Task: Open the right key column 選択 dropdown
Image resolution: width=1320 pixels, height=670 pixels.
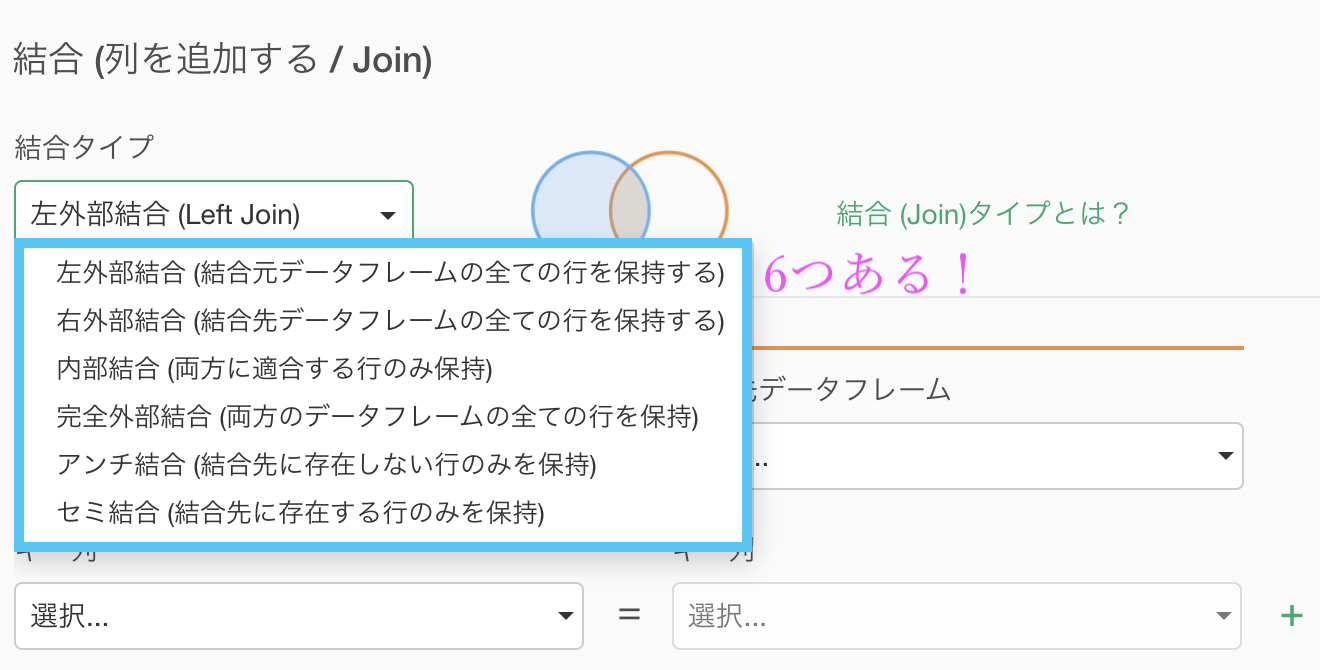Action: coord(957,616)
